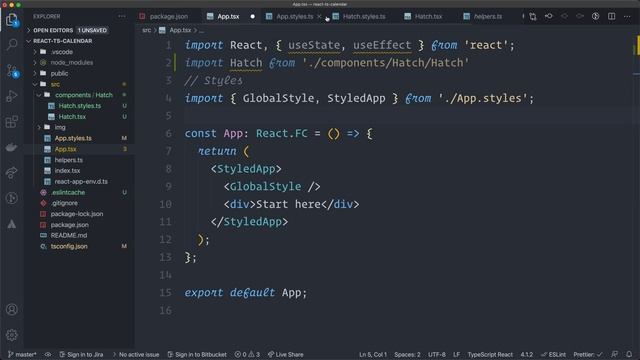Open the Manage gear icon

point(11,335)
